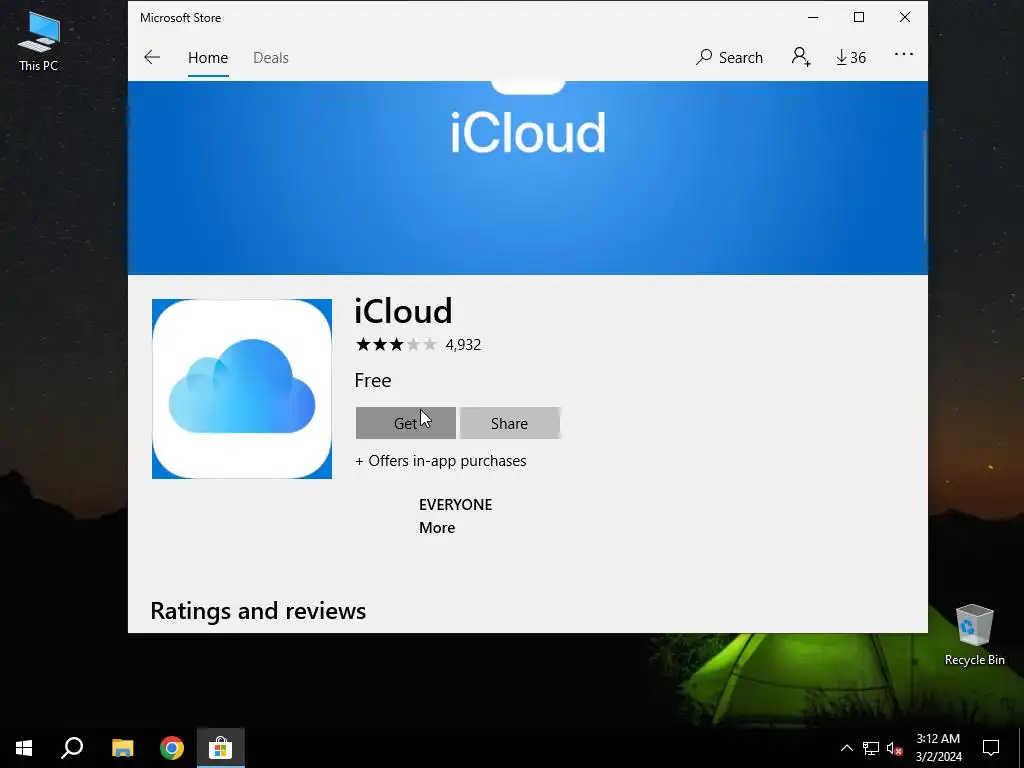Click the Free price label
This screenshot has width=1024, height=768.
click(x=373, y=380)
